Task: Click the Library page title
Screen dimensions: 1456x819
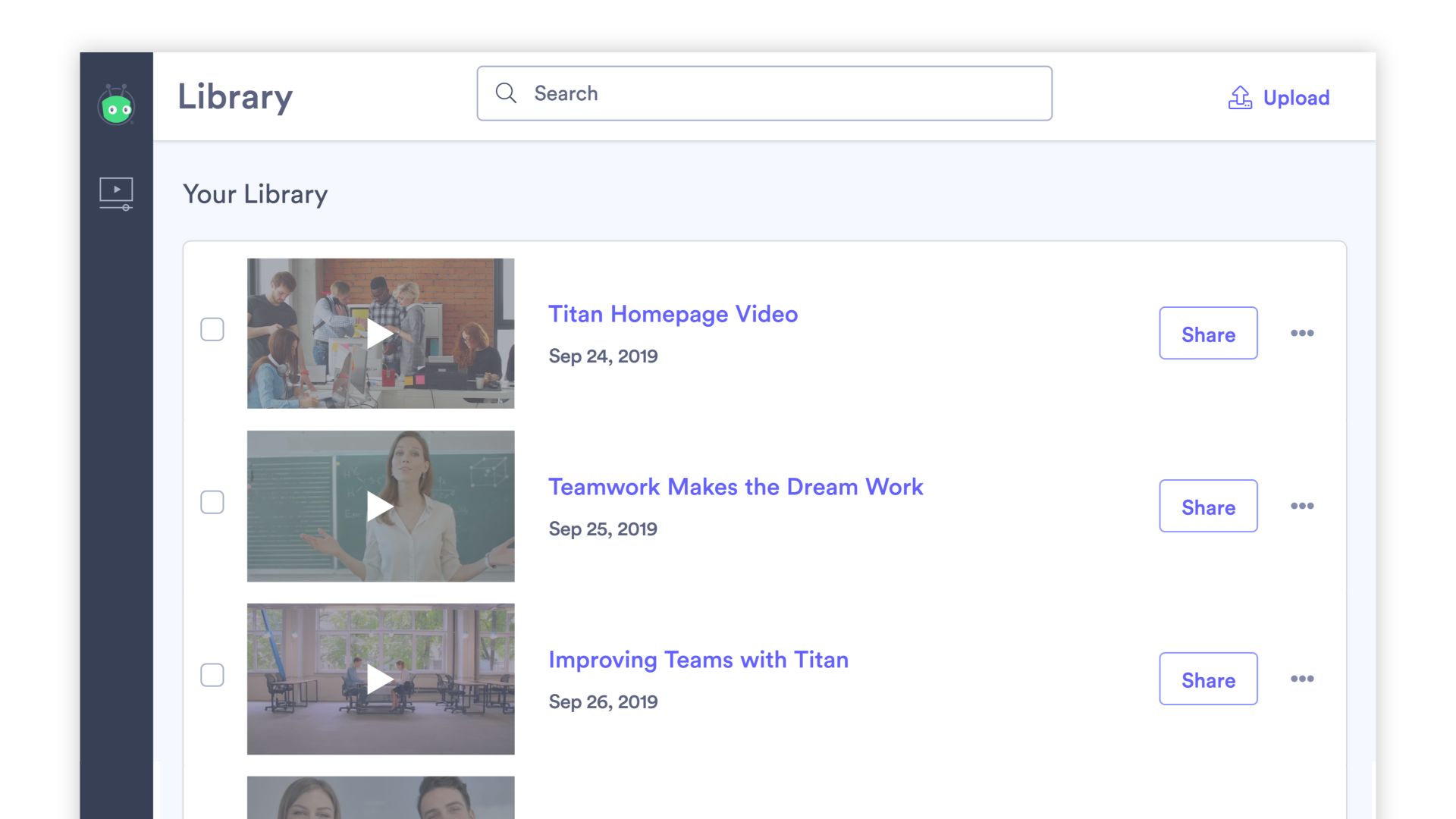Action: click(x=235, y=97)
